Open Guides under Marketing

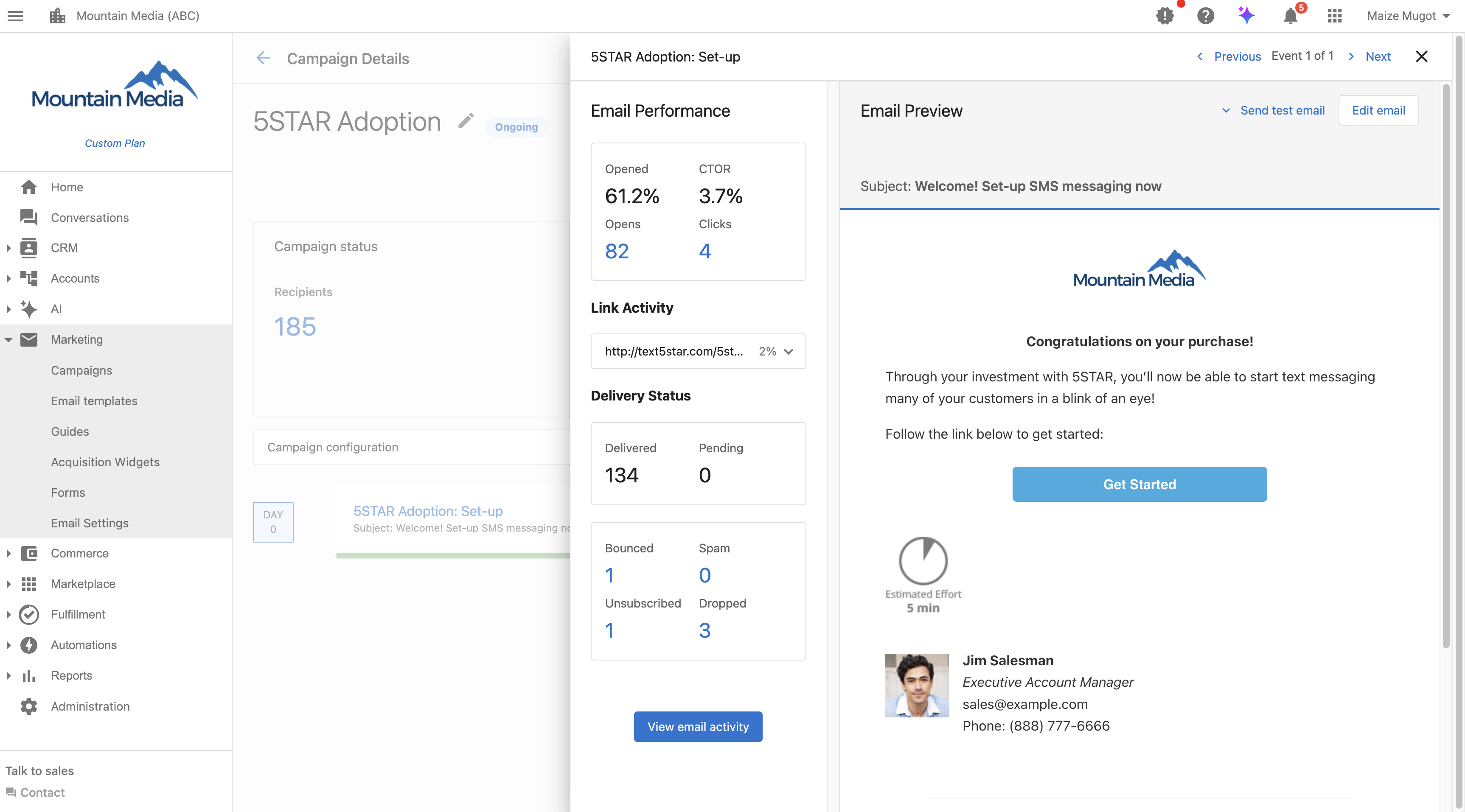(70, 431)
